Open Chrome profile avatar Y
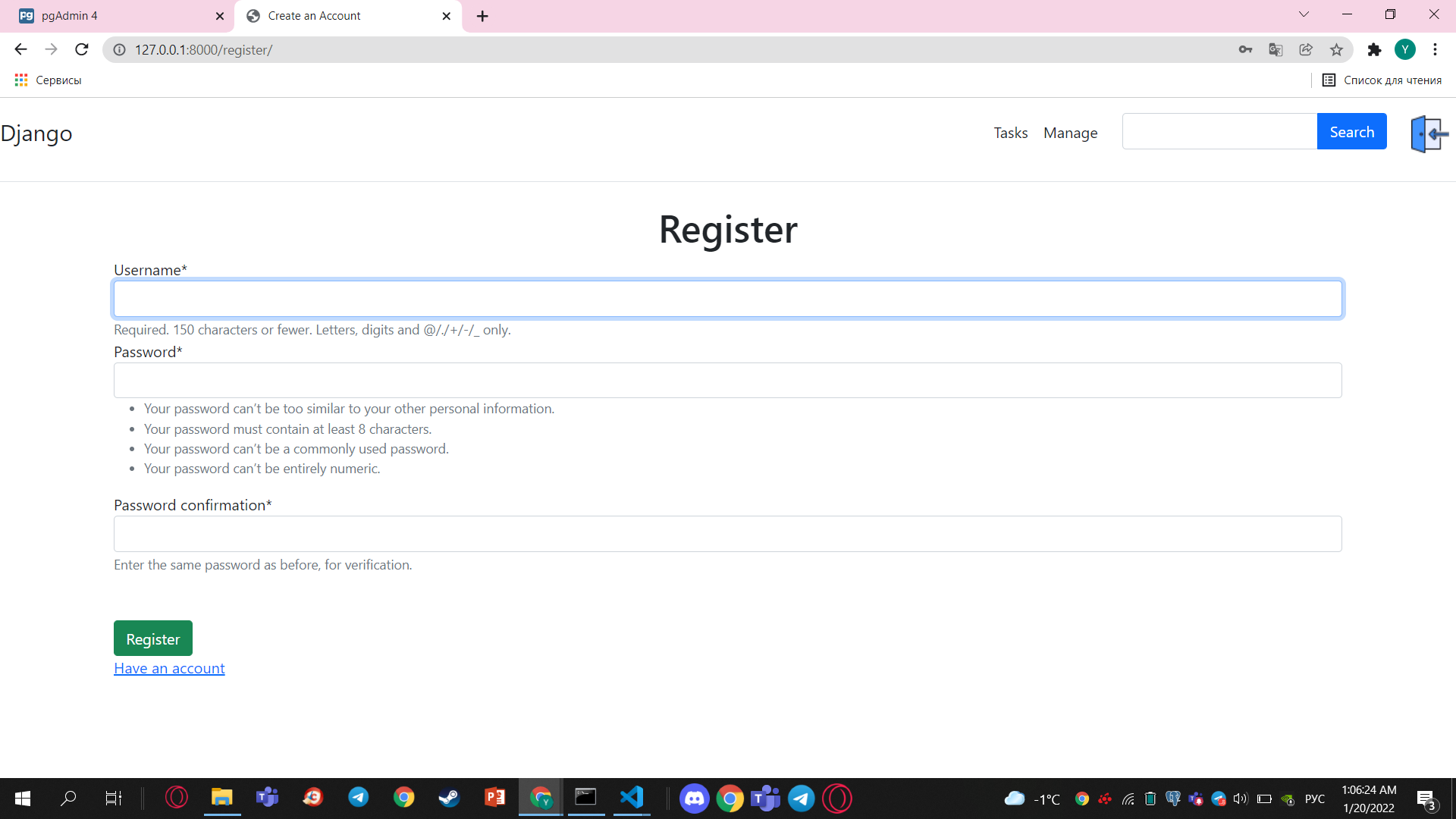Image resolution: width=1456 pixels, height=819 pixels. [1404, 49]
